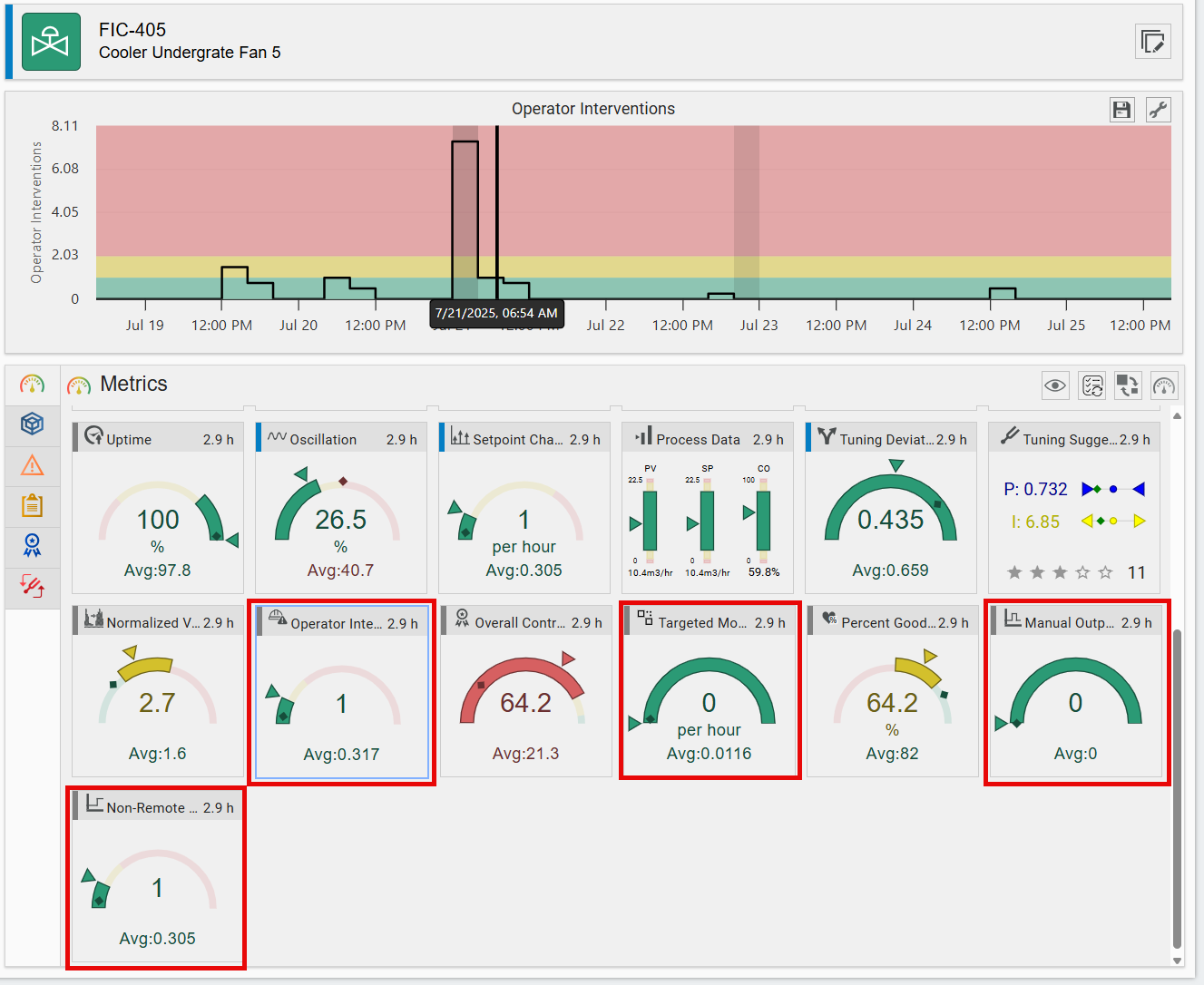1204x985 pixels.
Task: Open the Process Data tile
Action: (x=708, y=508)
